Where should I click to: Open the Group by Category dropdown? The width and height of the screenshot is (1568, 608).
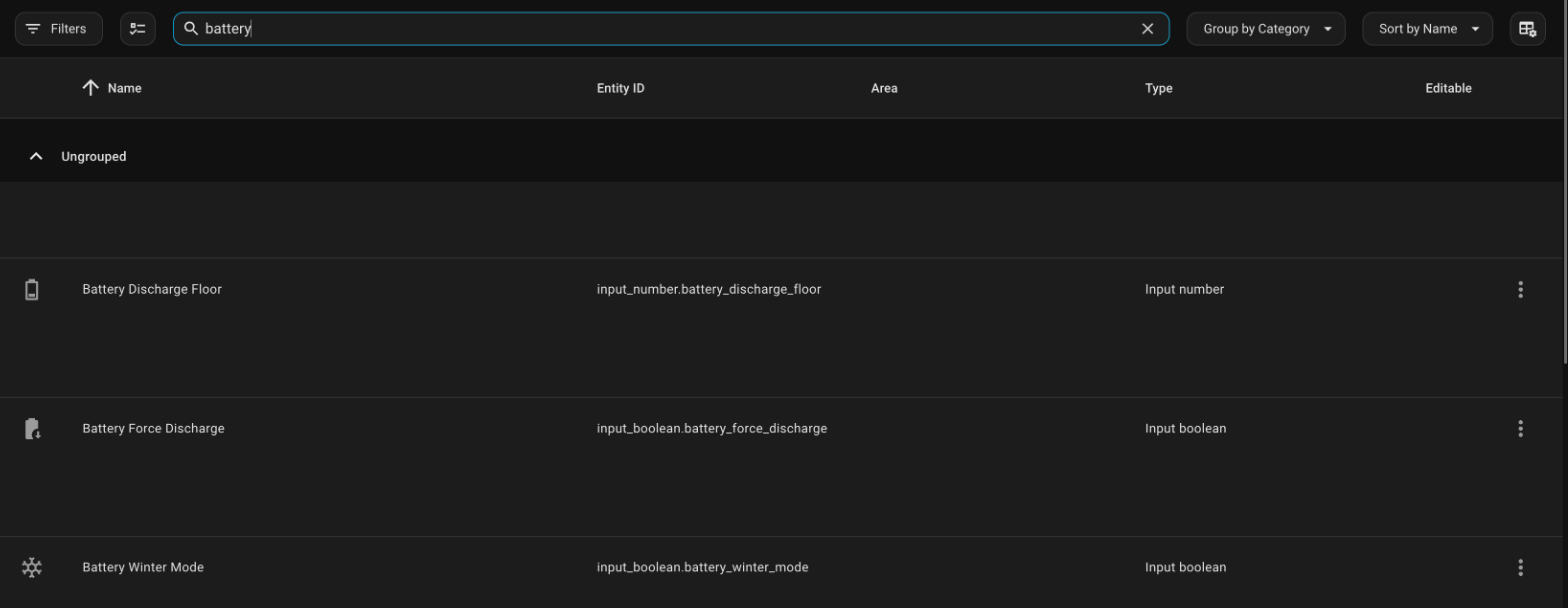pos(1266,29)
